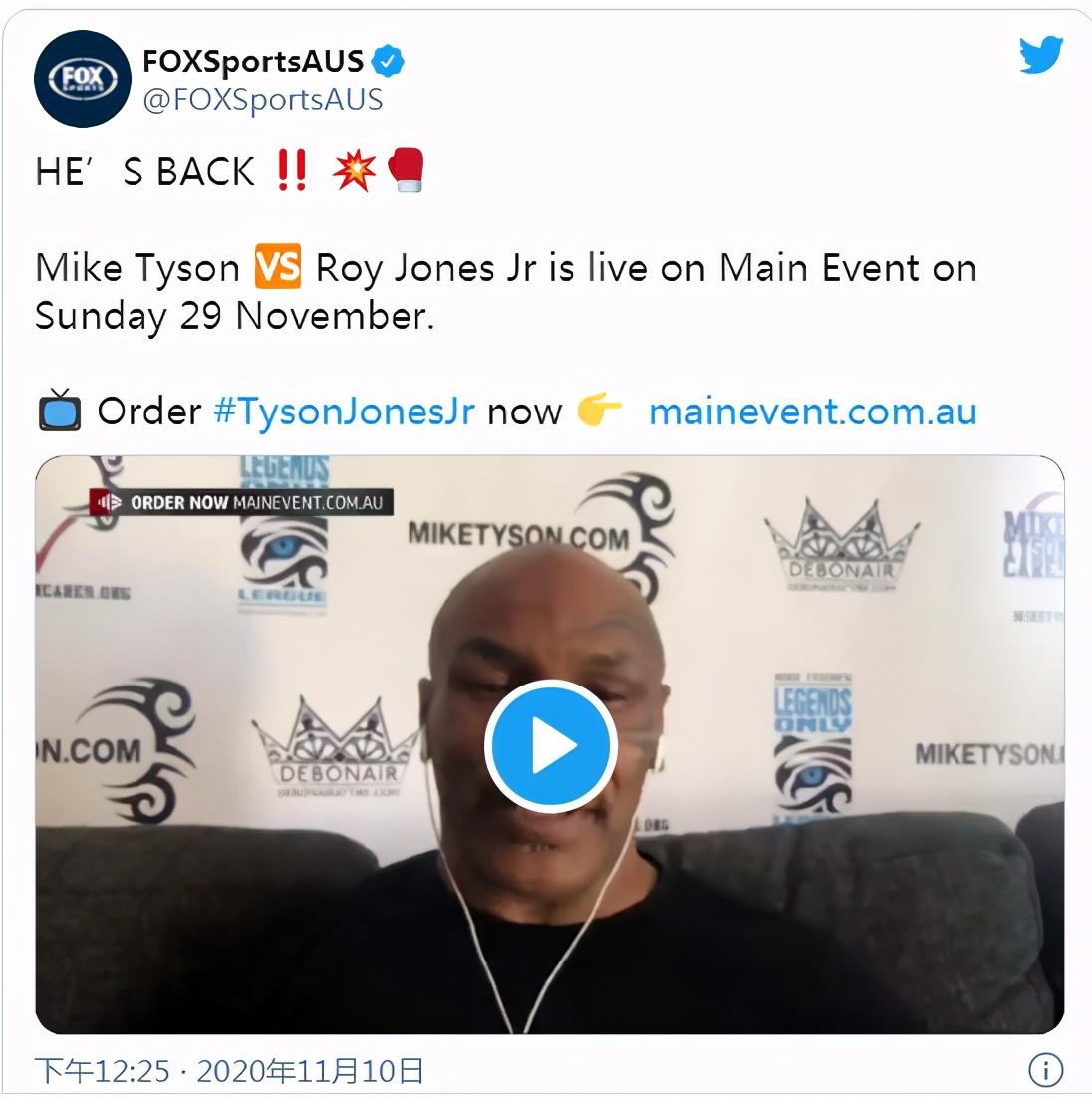1092x1098 pixels.
Task: Click the FOXSportsAUS display name
Action: [x=253, y=62]
